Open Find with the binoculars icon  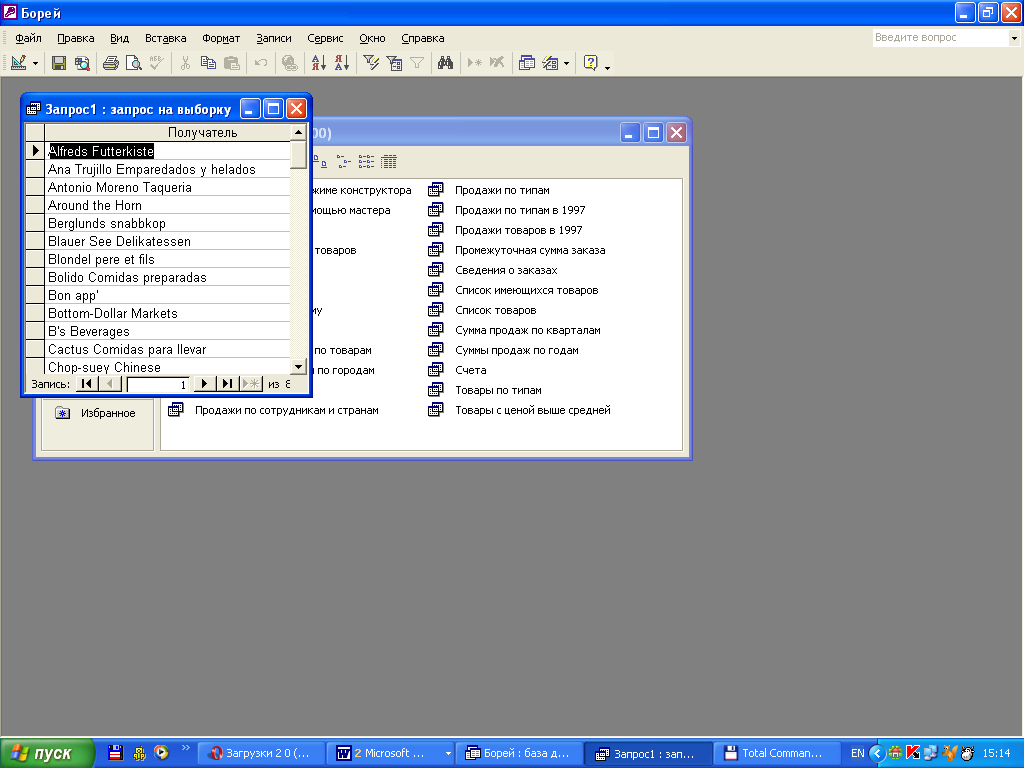(x=445, y=63)
